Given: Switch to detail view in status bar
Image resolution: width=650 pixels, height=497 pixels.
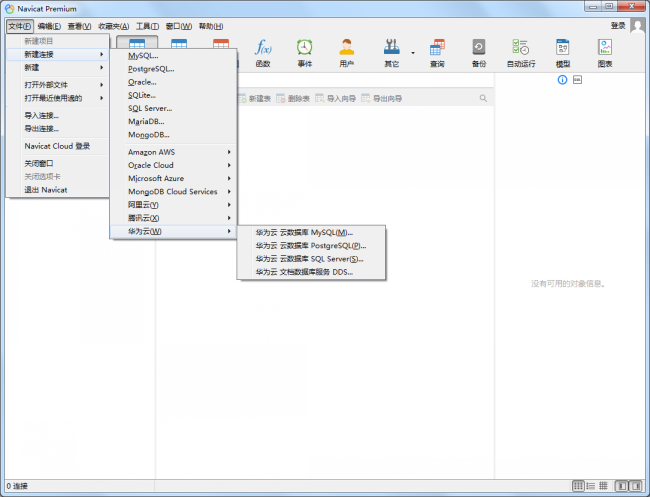Looking at the screenshot, I should [x=603, y=486].
